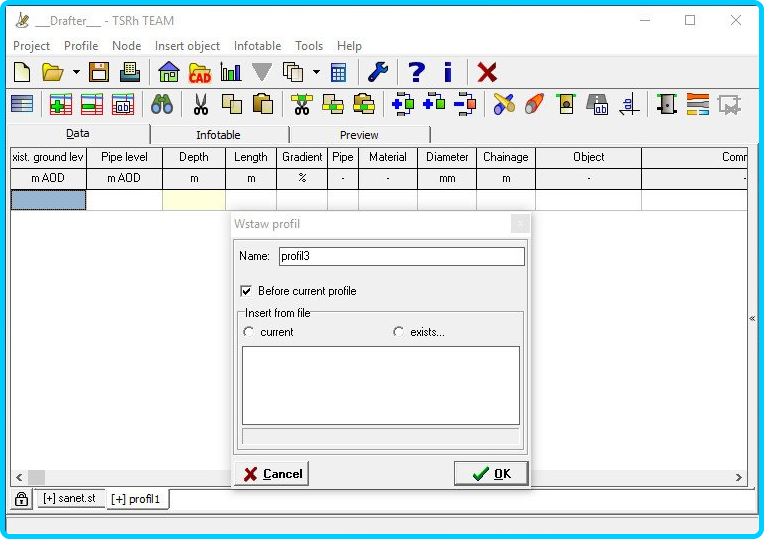Click the new project blank page icon
Image resolution: width=764 pixels, height=539 pixels.
tap(22, 72)
